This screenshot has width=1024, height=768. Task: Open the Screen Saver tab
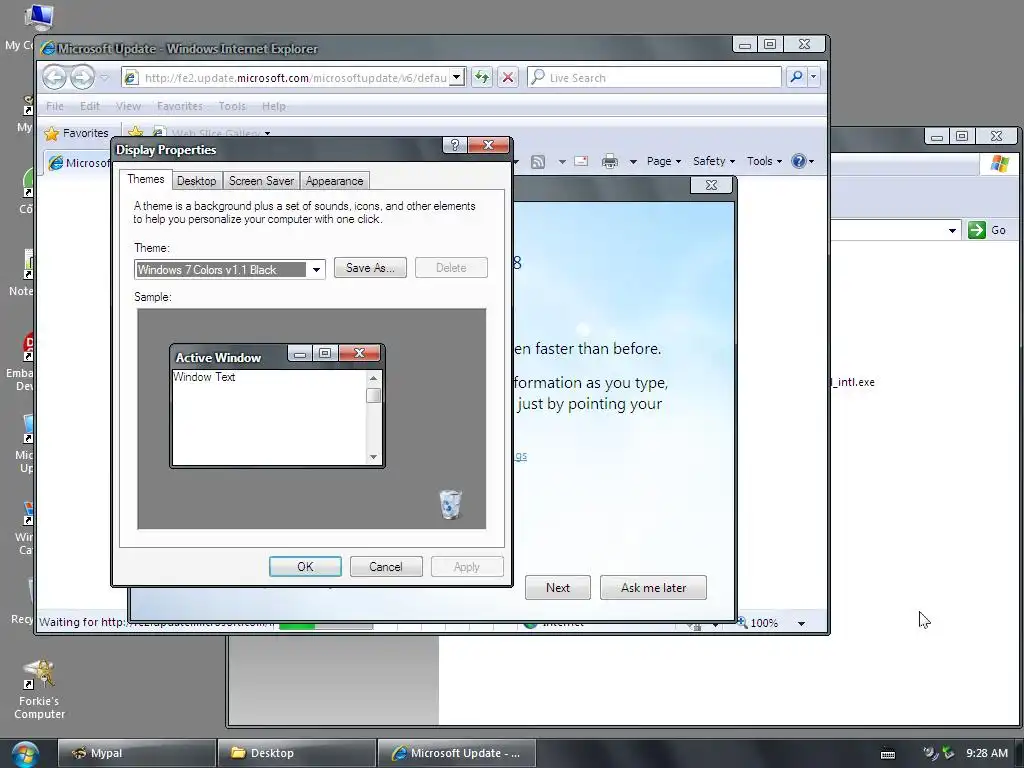click(x=261, y=181)
